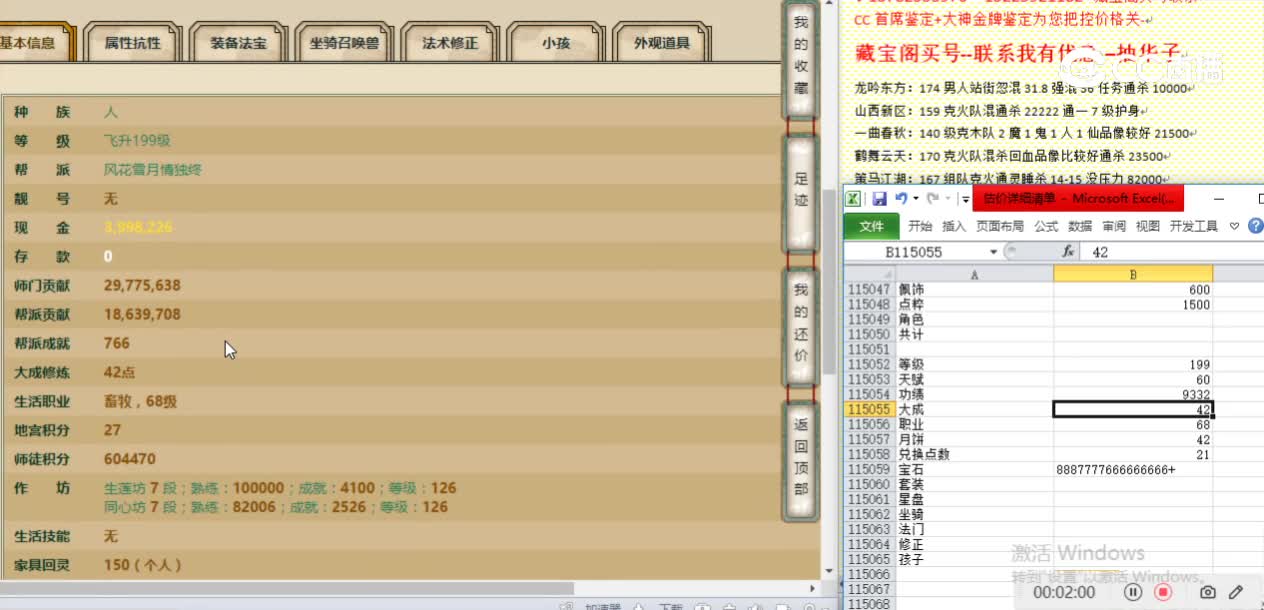Open the Name Box dropdown next to B115055
Screen dimensions: 1264x610
point(994,252)
